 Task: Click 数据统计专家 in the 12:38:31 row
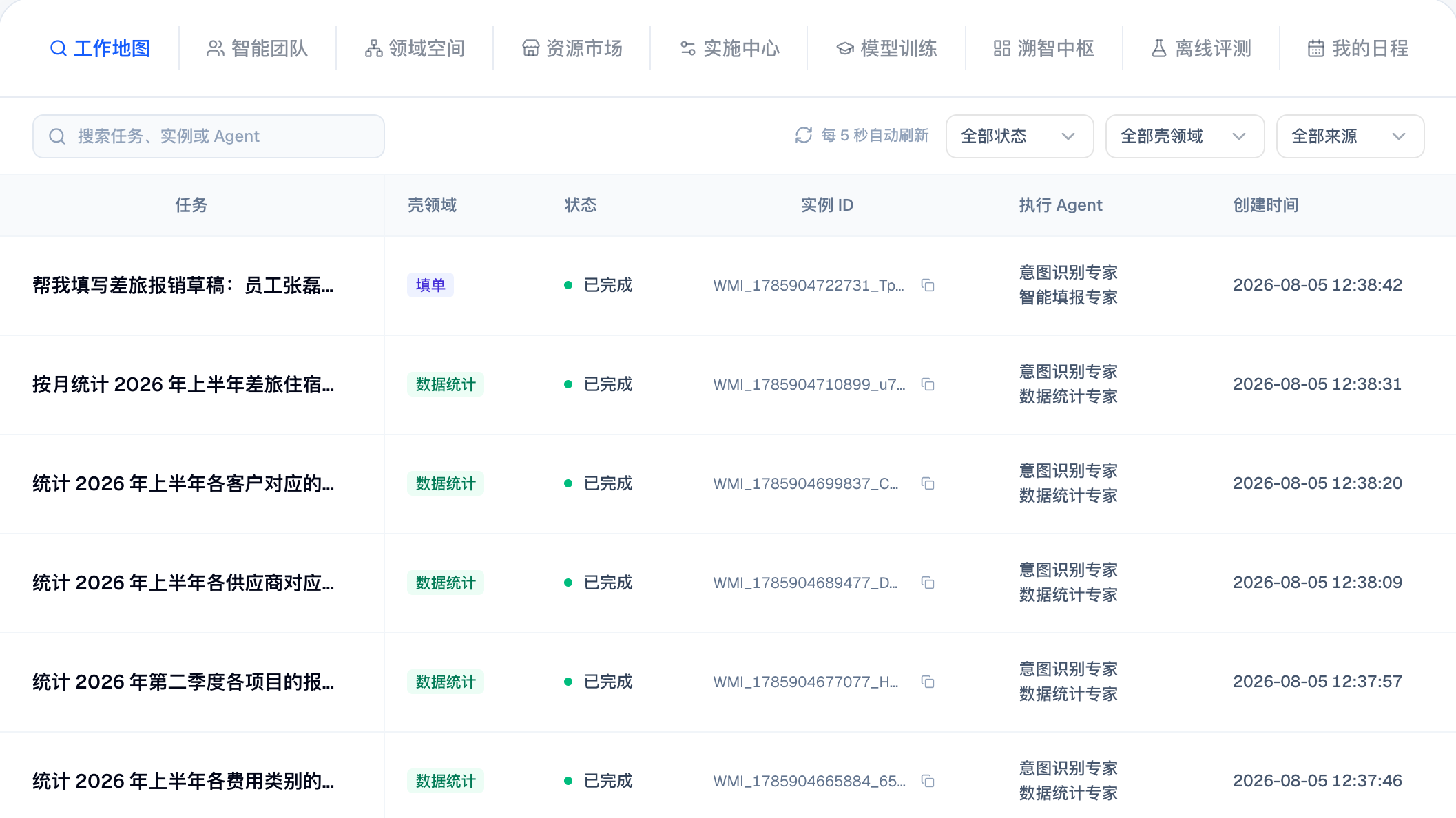pos(1068,397)
